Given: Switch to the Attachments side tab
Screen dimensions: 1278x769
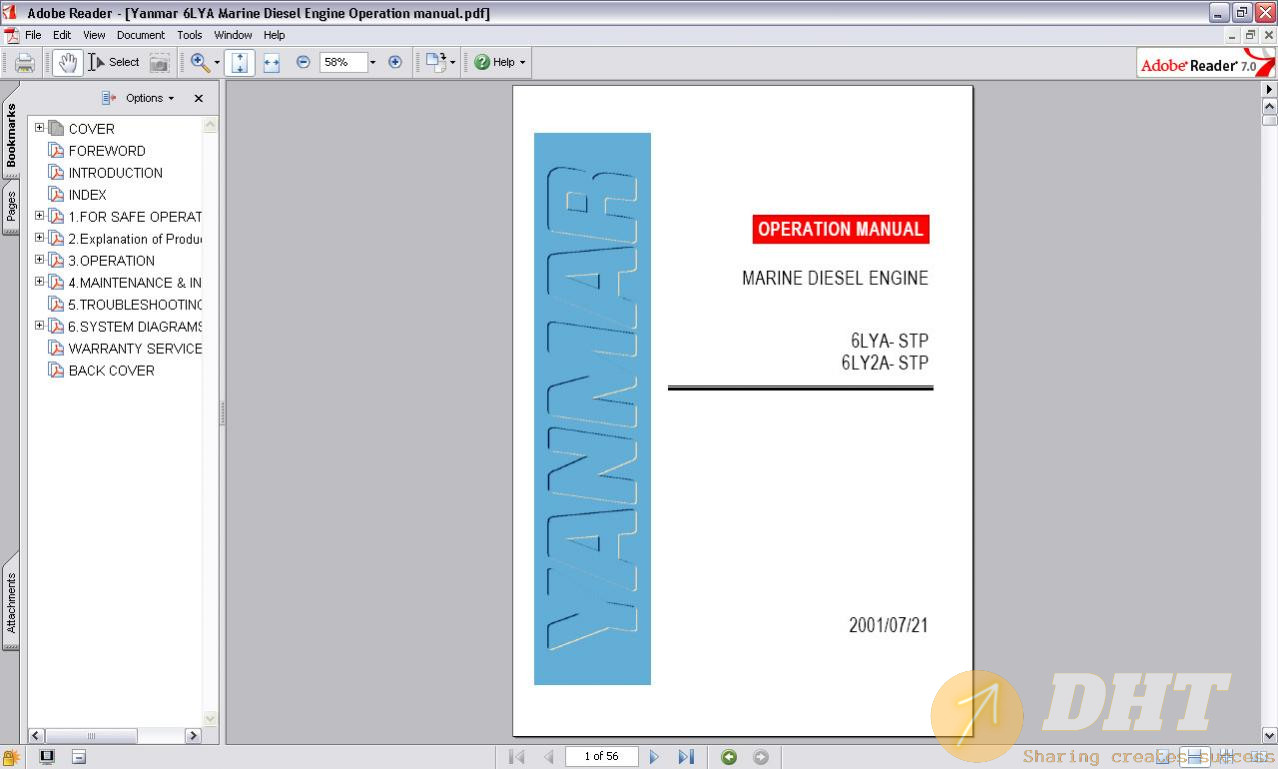Looking at the screenshot, I should (x=11, y=602).
